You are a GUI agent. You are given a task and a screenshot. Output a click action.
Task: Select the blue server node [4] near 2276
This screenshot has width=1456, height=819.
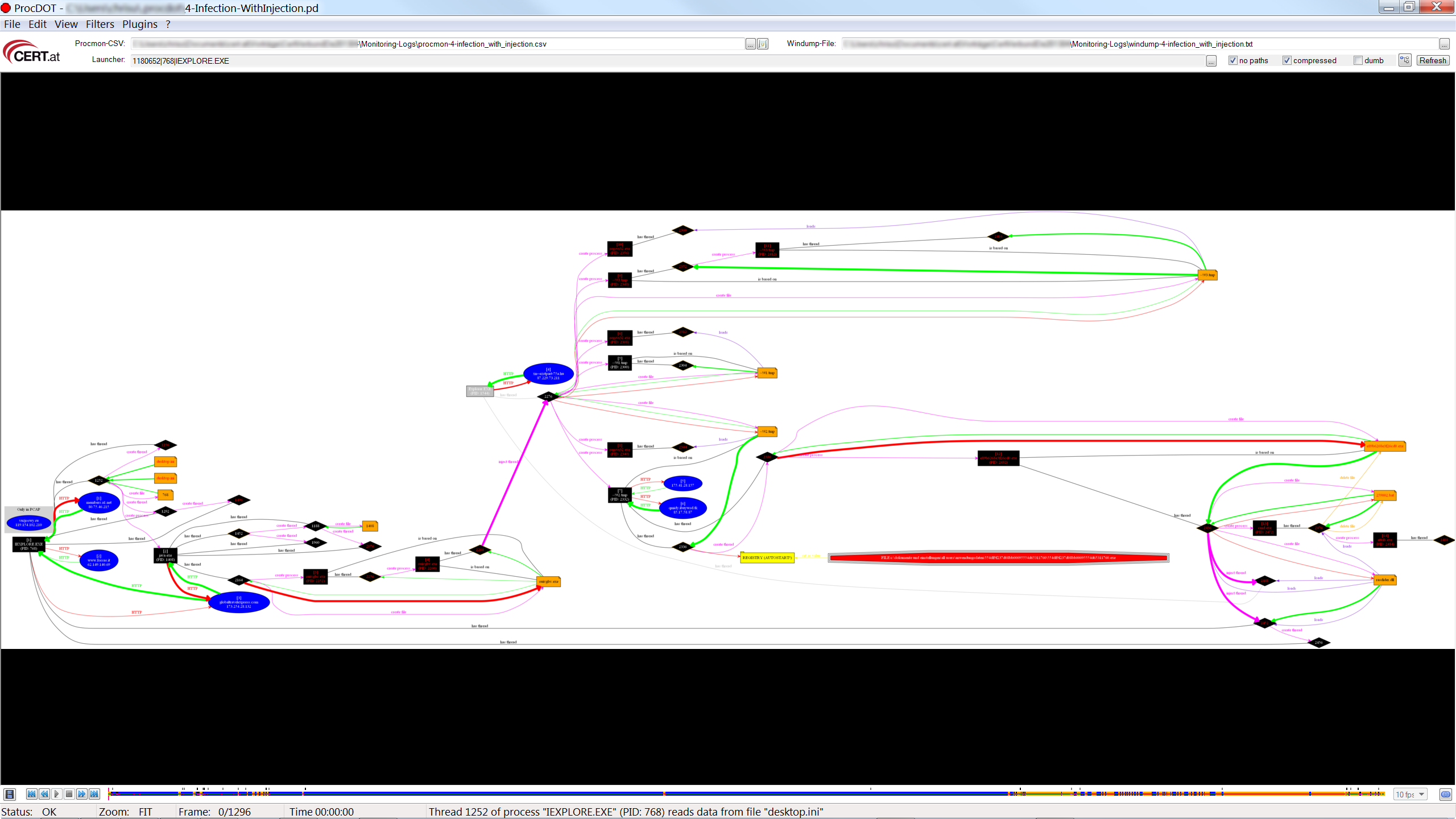click(548, 374)
